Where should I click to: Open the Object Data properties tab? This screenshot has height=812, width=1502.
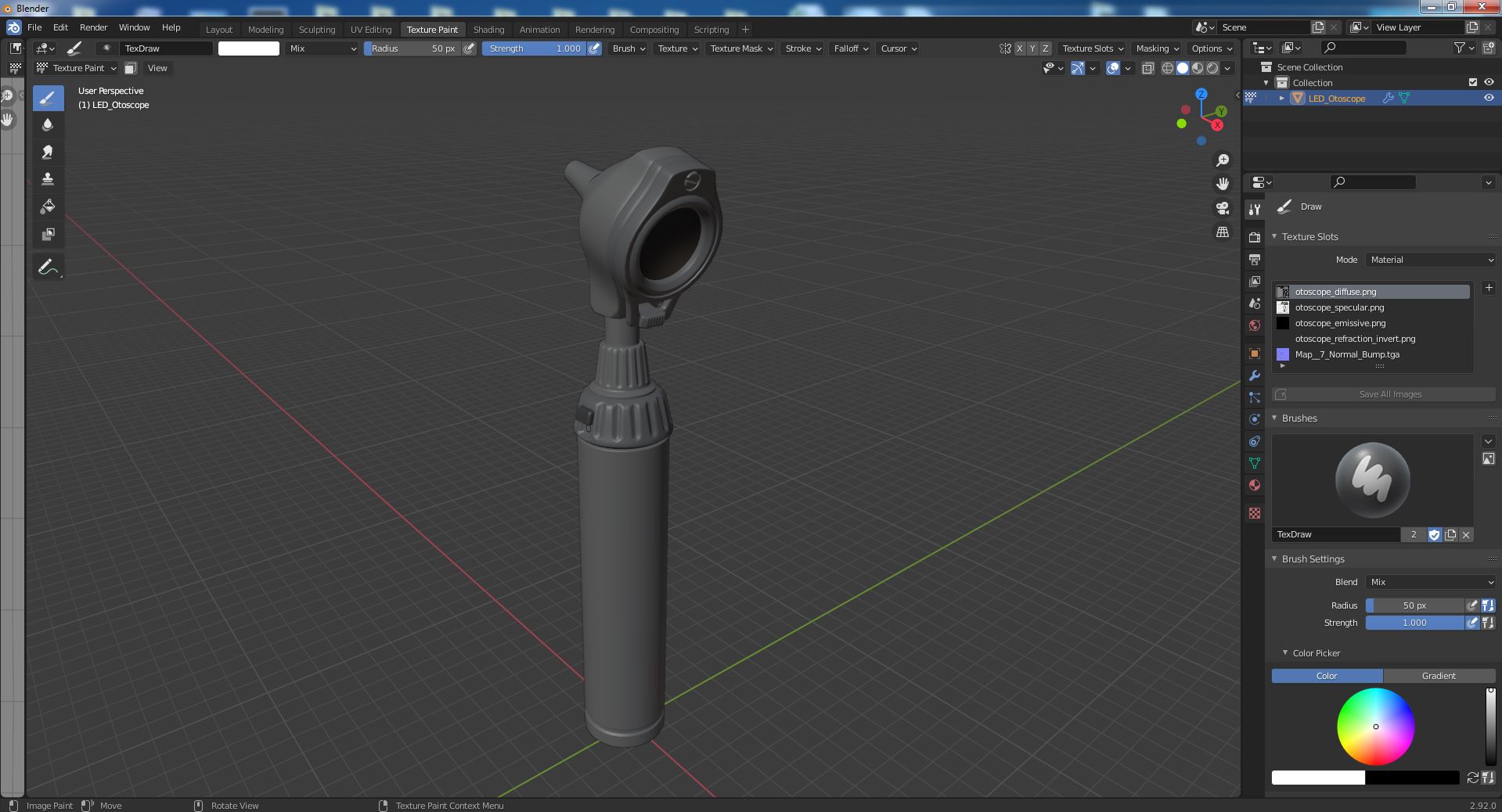(1255, 463)
